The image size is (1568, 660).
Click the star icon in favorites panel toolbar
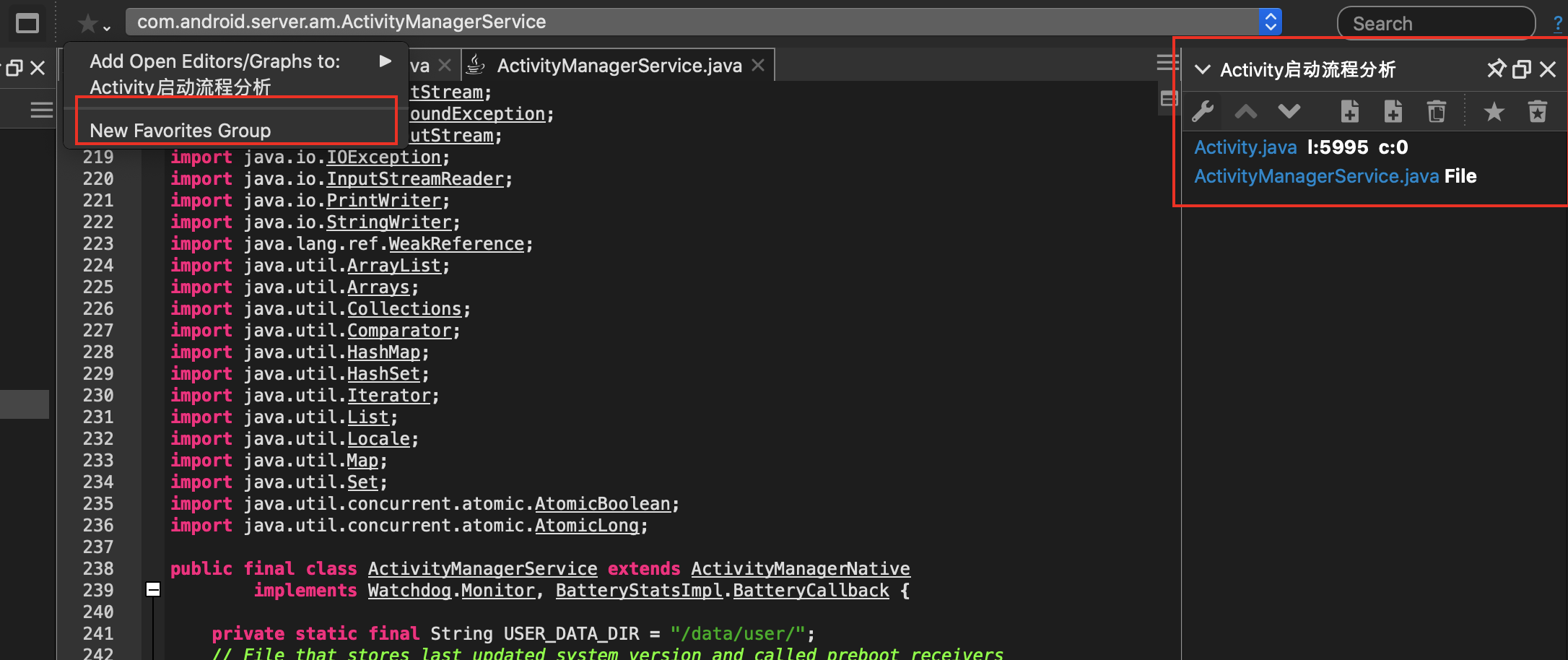[x=1494, y=111]
